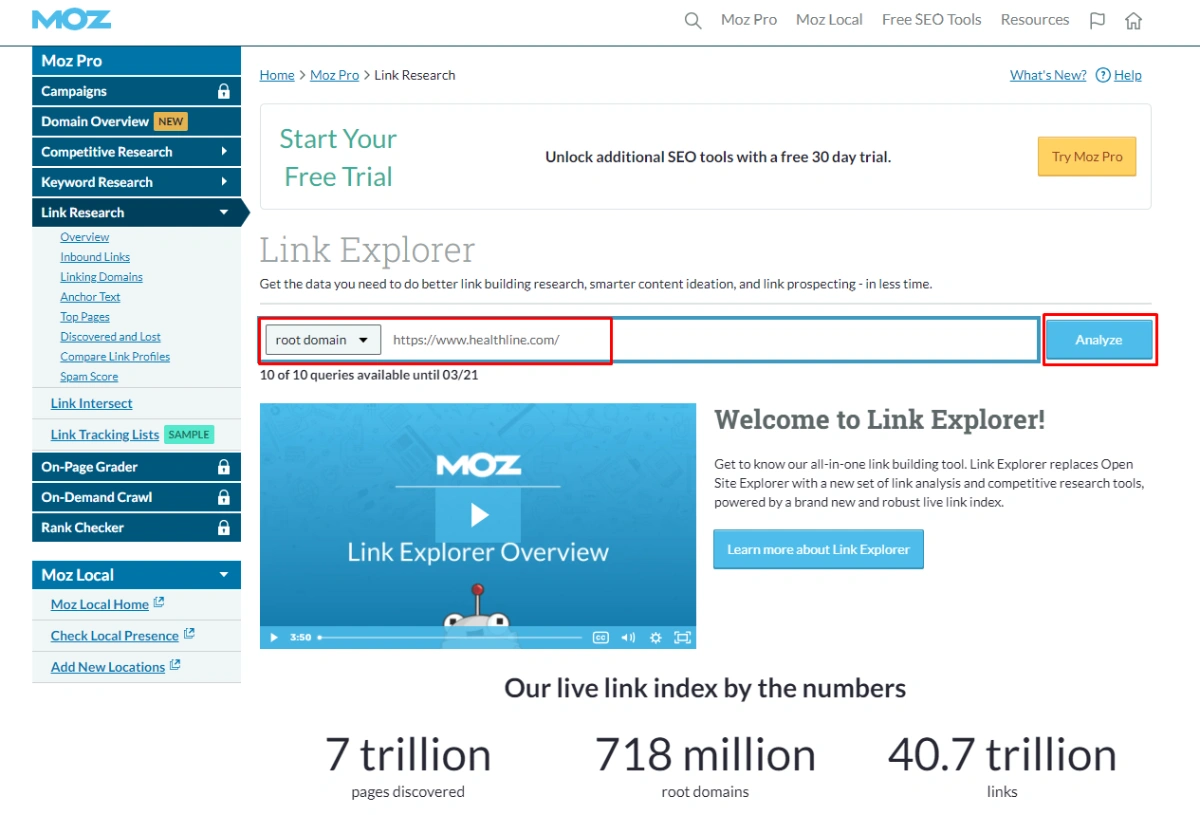Viewport: 1200px width, 815px height.
Task: Go to Home in the breadcrumb
Action: [x=277, y=75]
